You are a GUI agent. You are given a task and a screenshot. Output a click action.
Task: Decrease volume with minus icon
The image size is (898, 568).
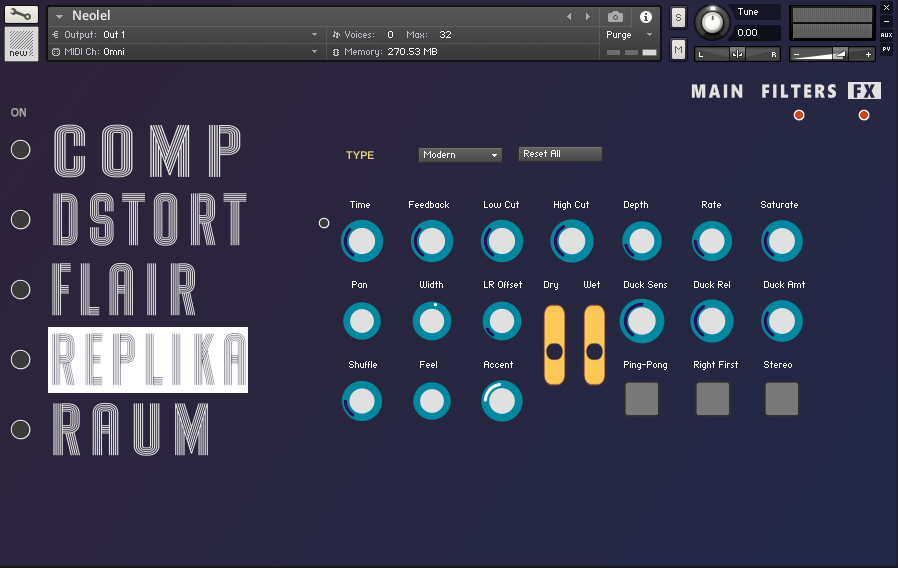click(x=796, y=55)
